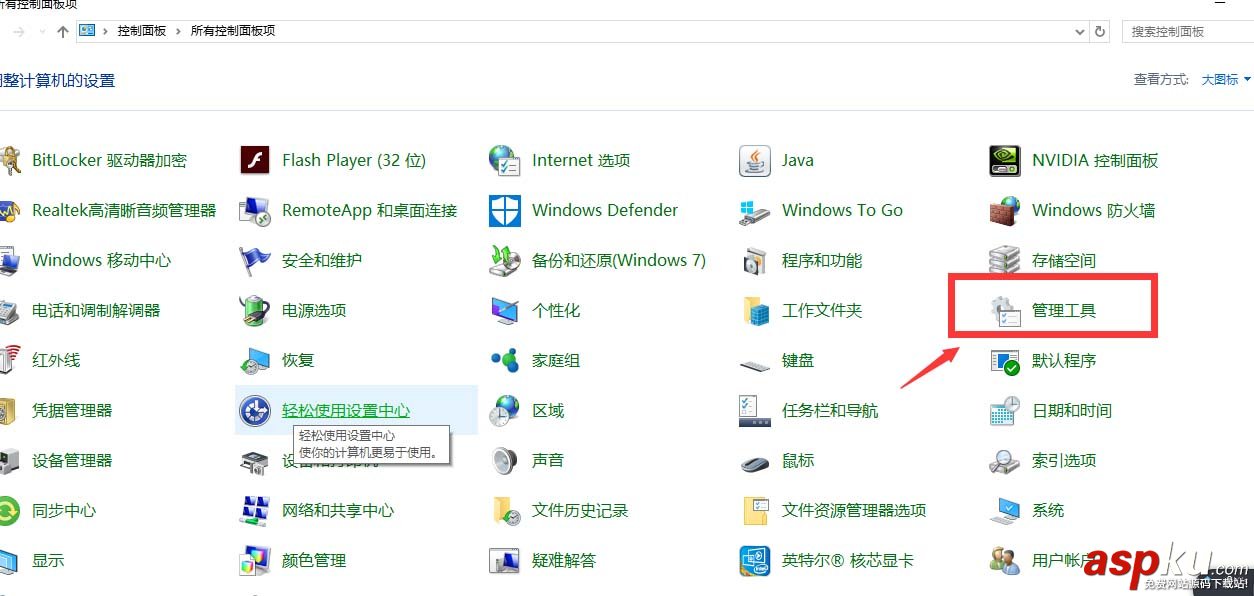Screen dimensions: 1254x596
Task: Refresh the control panel address bar
Action: coord(1101,32)
